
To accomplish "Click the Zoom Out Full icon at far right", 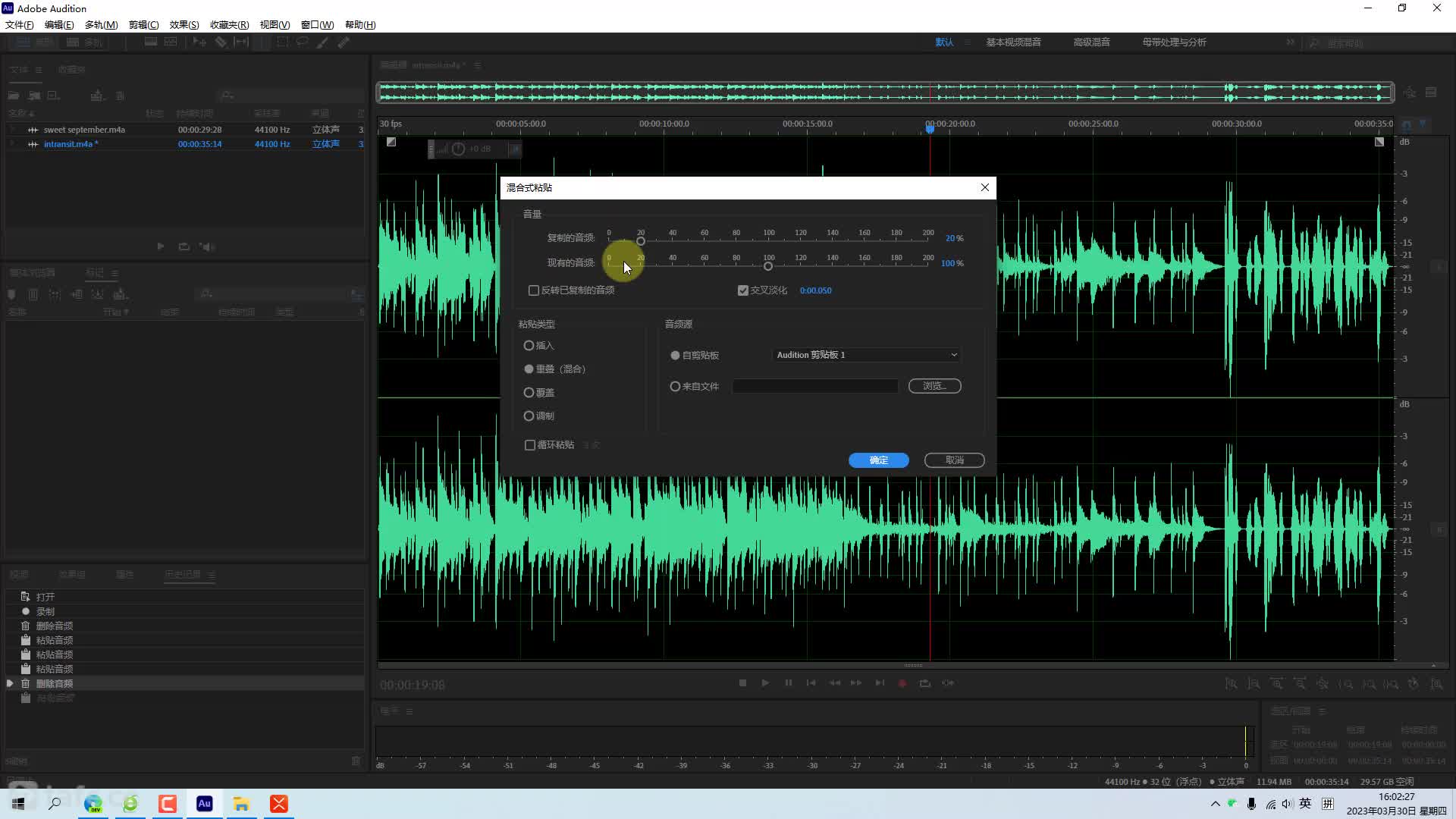I will click(x=1437, y=684).
